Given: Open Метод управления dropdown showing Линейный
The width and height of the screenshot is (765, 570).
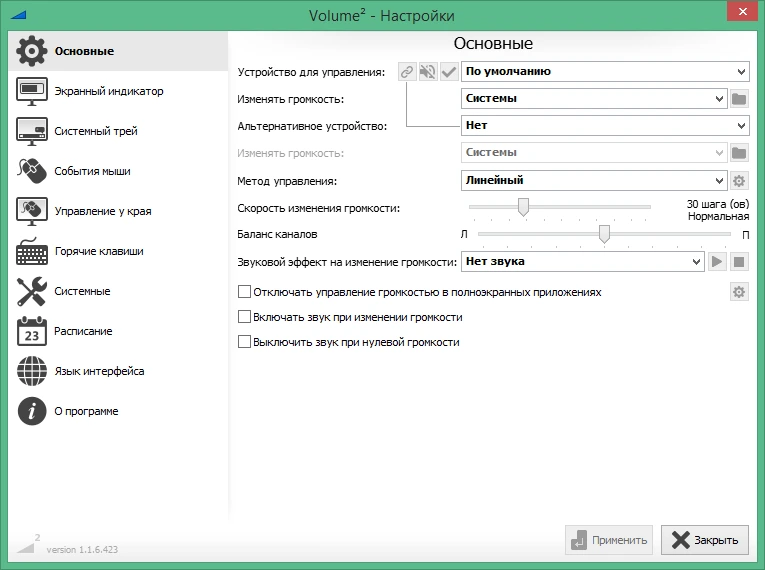Looking at the screenshot, I should pyautogui.click(x=594, y=180).
